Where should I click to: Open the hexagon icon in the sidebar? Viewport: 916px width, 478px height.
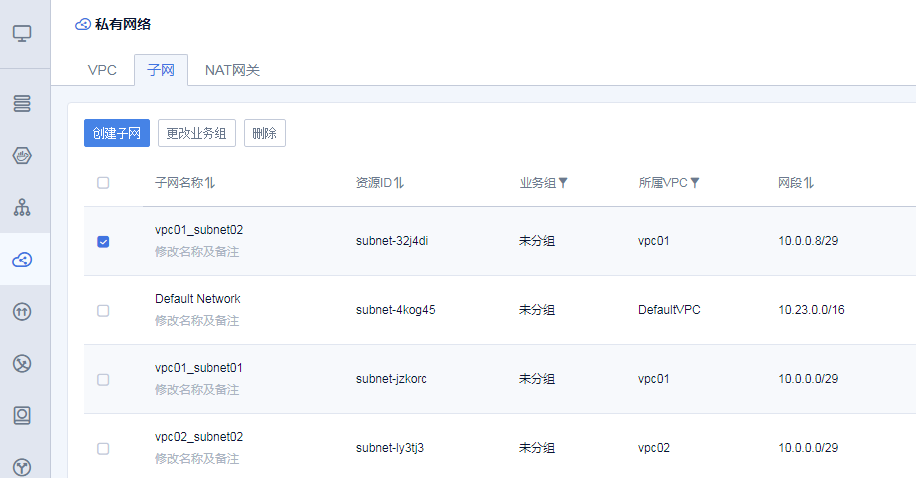click(22, 155)
